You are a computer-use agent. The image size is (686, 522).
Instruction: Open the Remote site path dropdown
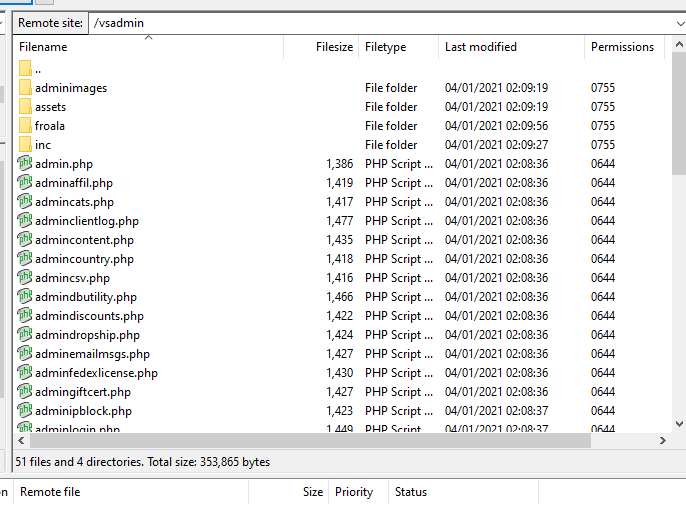(677, 22)
